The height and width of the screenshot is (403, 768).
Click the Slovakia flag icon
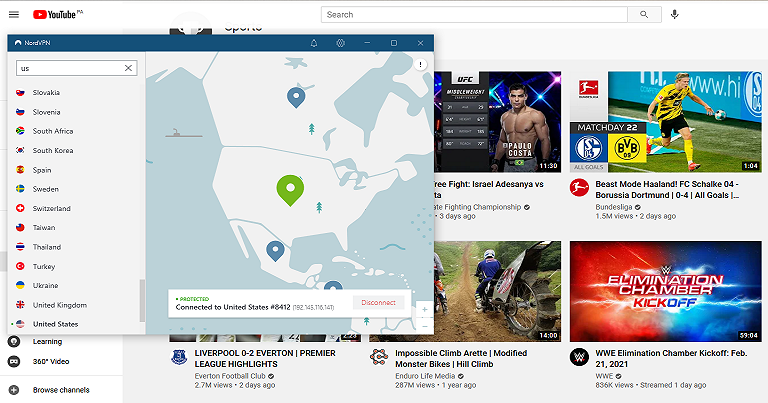point(20,93)
